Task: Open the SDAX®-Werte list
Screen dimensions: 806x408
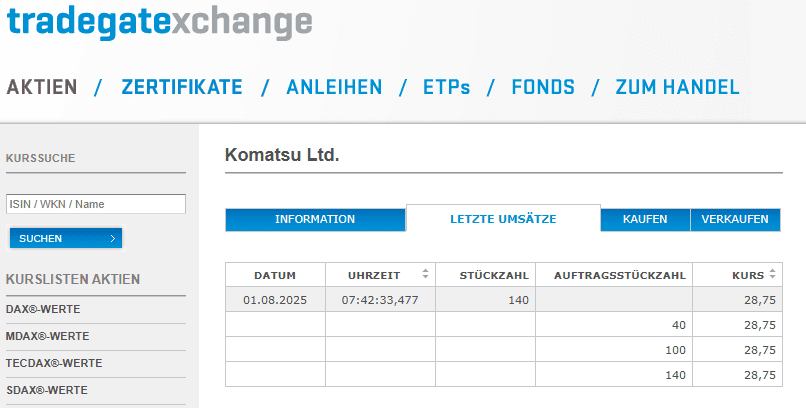Action: click(47, 390)
